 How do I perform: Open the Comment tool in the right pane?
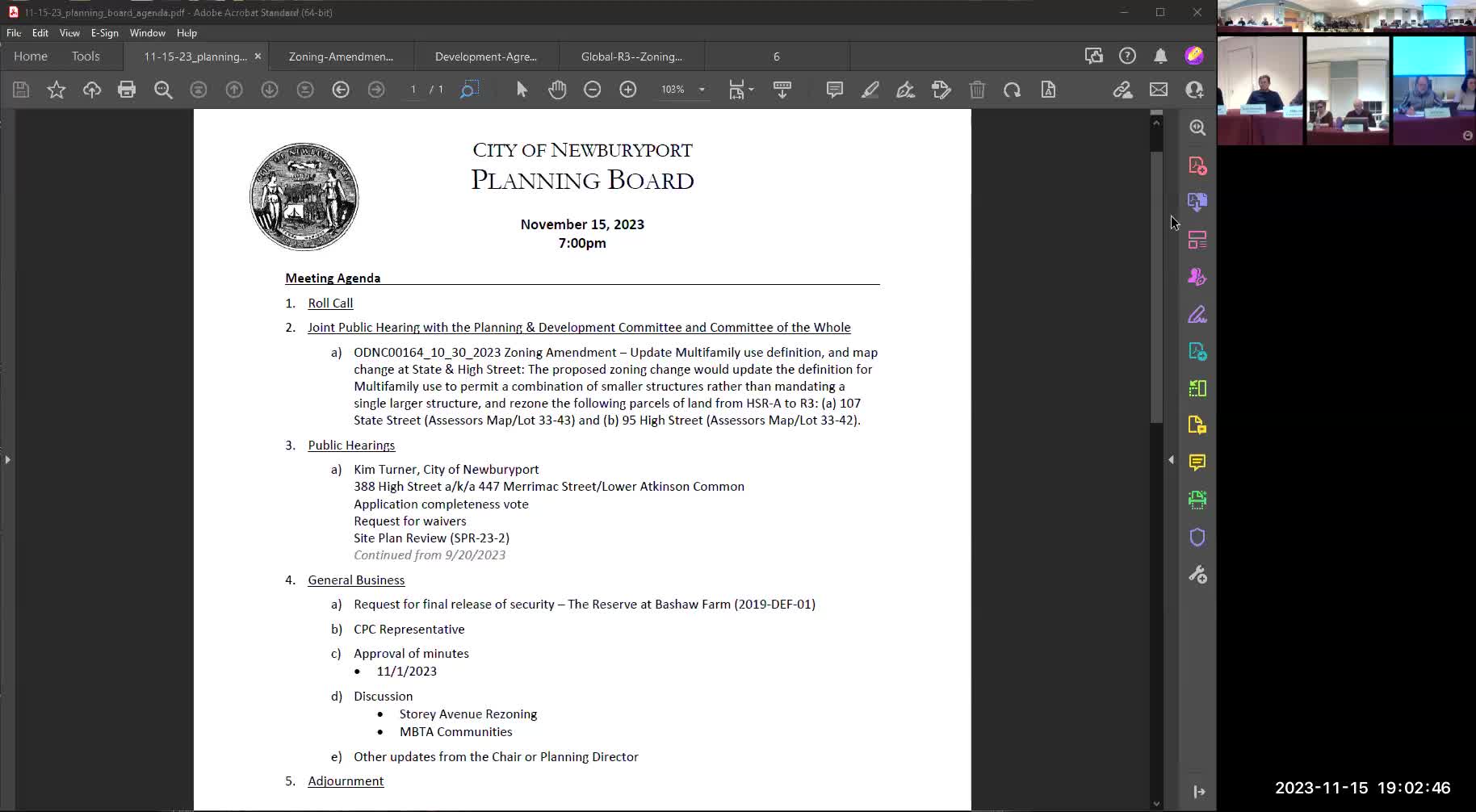coord(1197,463)
